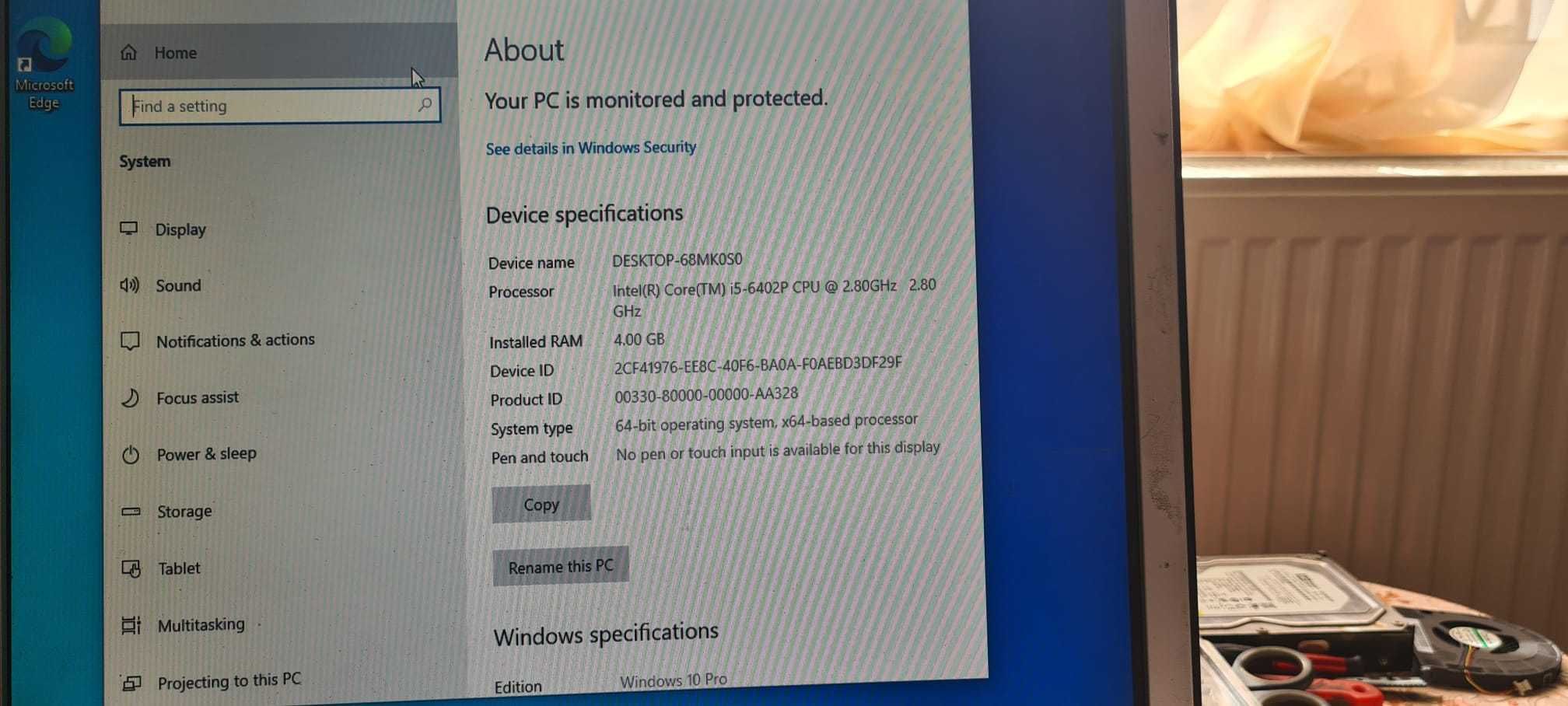Screen dimensions: 1568x706
Task: Click the Storage drive icon
Action: tap(131, 511)
